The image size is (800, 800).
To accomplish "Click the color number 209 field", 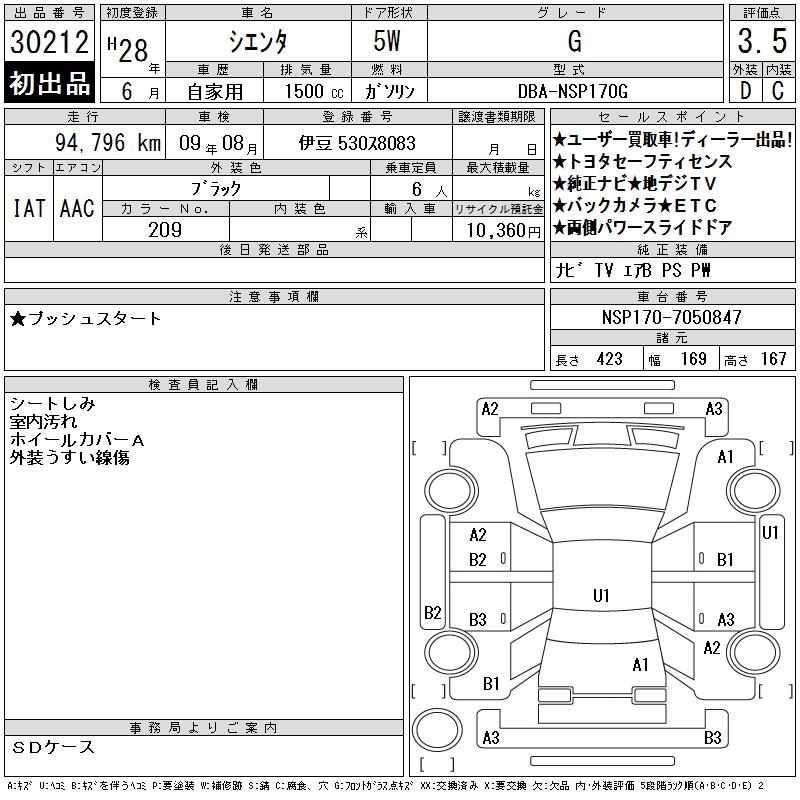I will coord(165,230).
